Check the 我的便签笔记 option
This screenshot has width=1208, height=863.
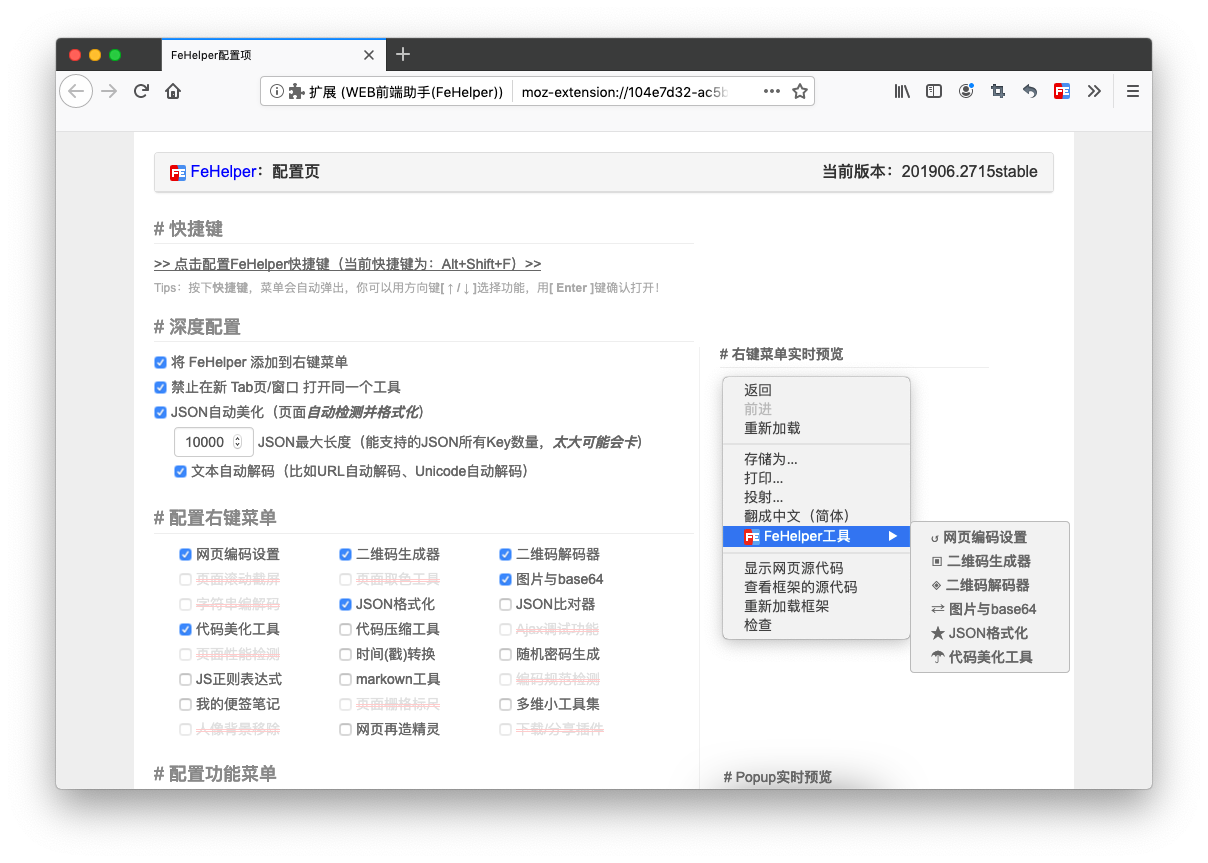coord(185,704)
